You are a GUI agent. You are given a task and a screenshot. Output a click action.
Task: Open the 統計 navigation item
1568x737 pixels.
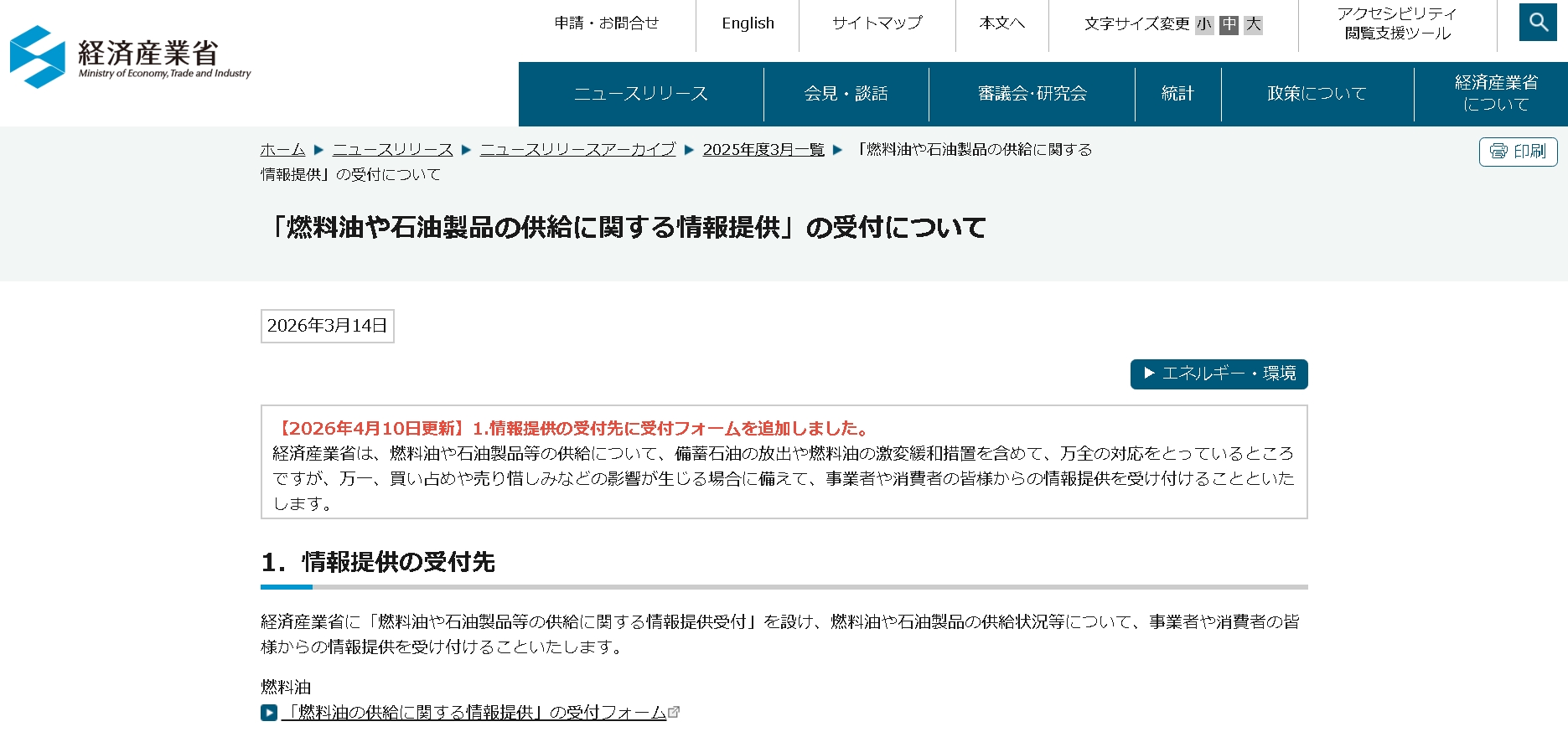(1177, 94)
